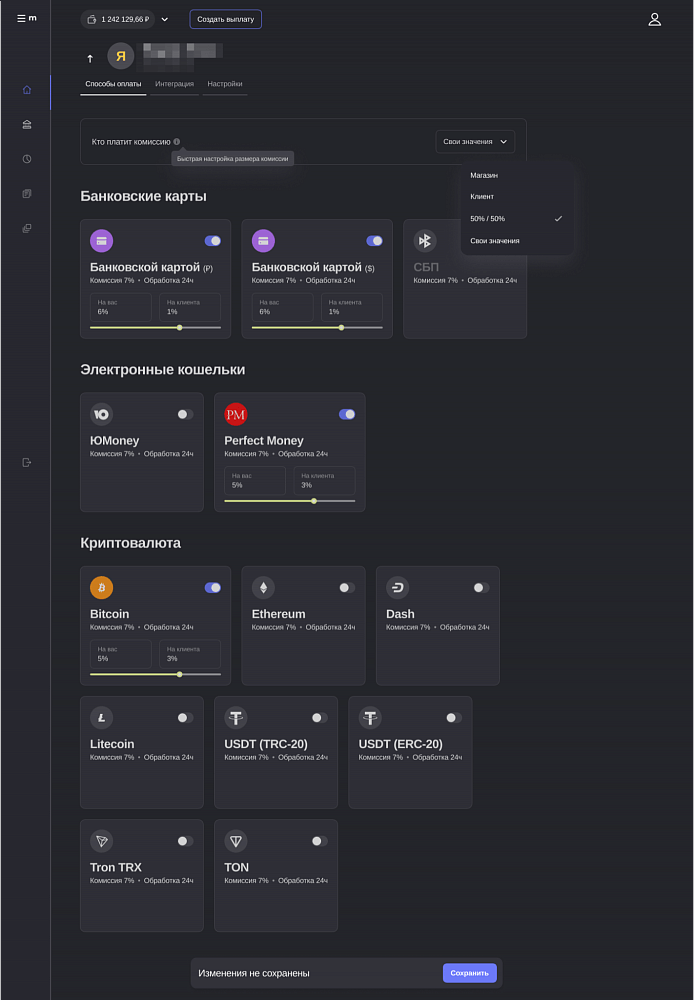Click the Perfect Money commission slider handle
Image resolution: width=694 pixels, height=1000 pixels.
[314, 501]
